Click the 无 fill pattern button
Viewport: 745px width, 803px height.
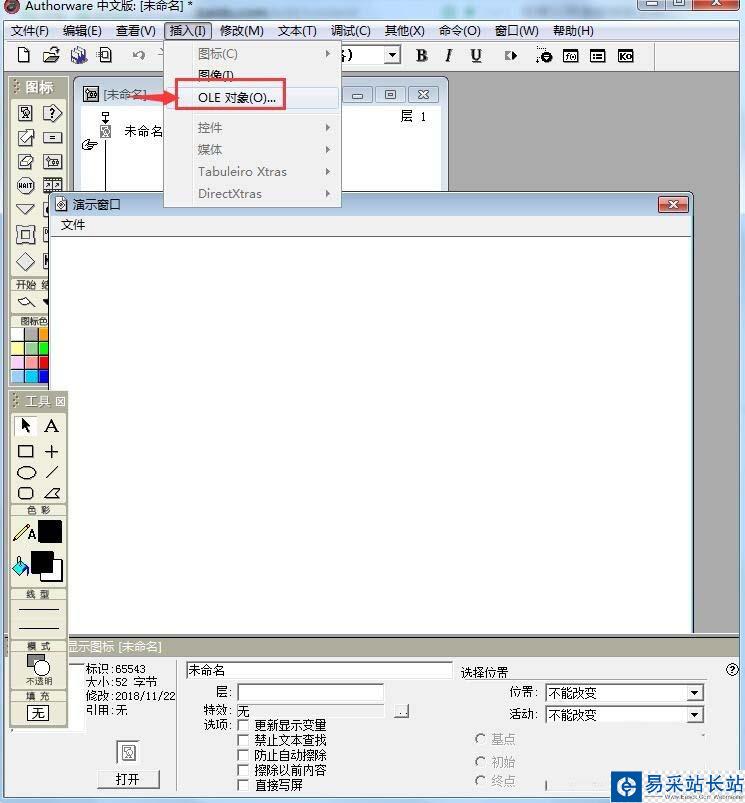[38, 713]
